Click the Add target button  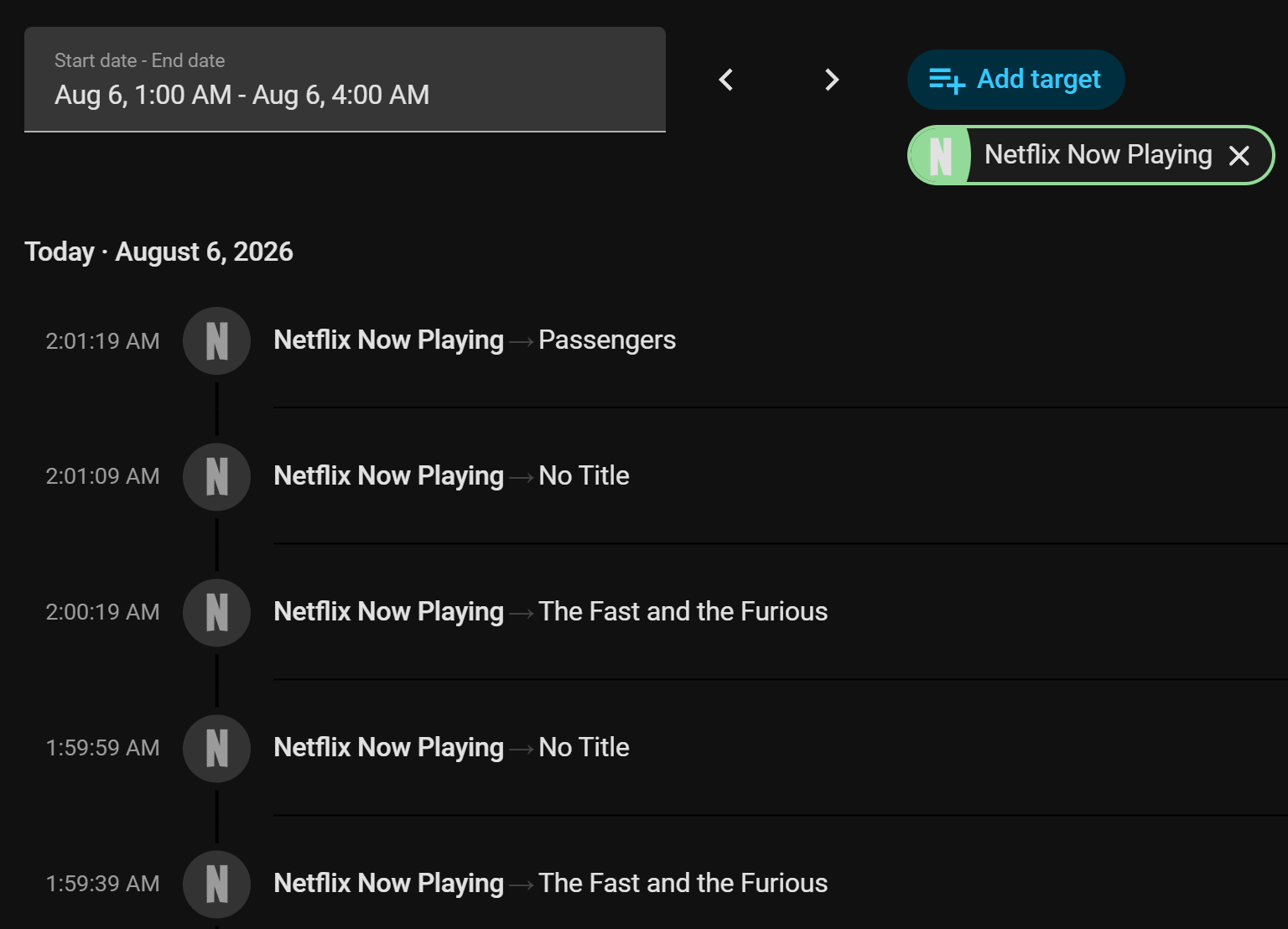pos(1015,80)
